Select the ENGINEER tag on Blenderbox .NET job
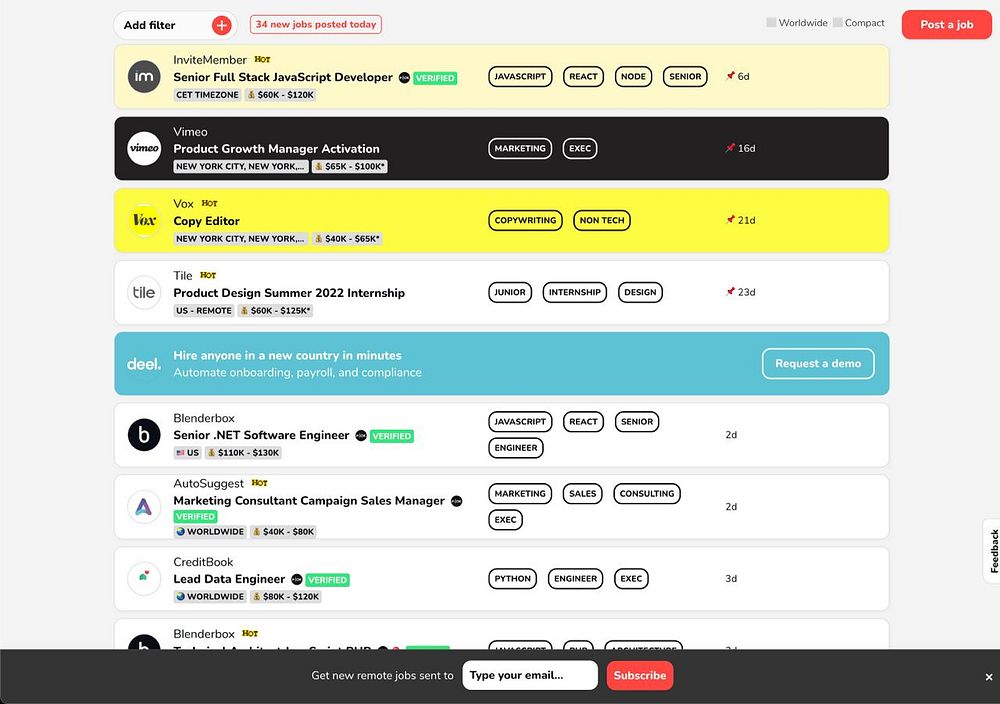Screen dimensions: 1000x704 [516, 448]
